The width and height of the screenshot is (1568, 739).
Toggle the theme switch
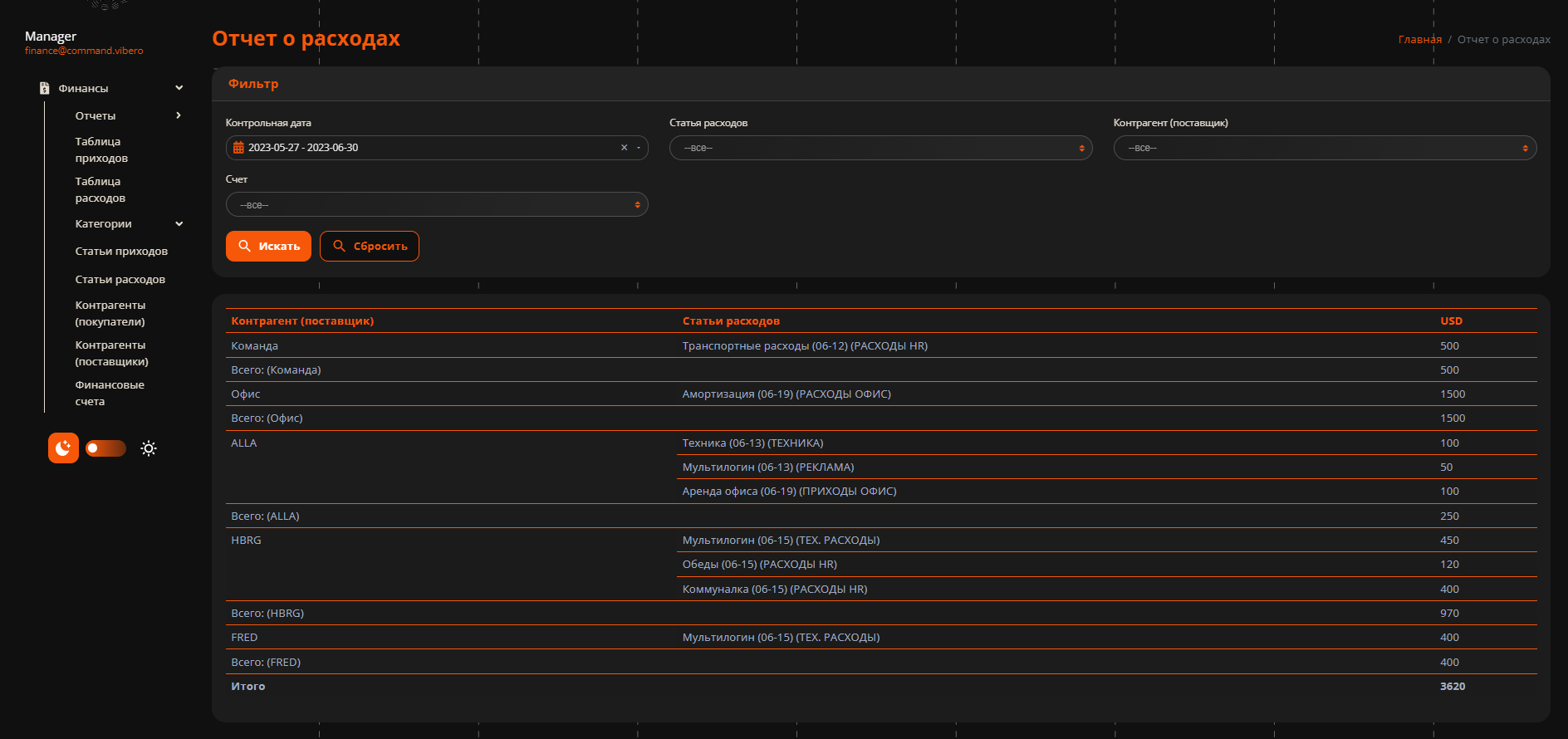(105, 448)
